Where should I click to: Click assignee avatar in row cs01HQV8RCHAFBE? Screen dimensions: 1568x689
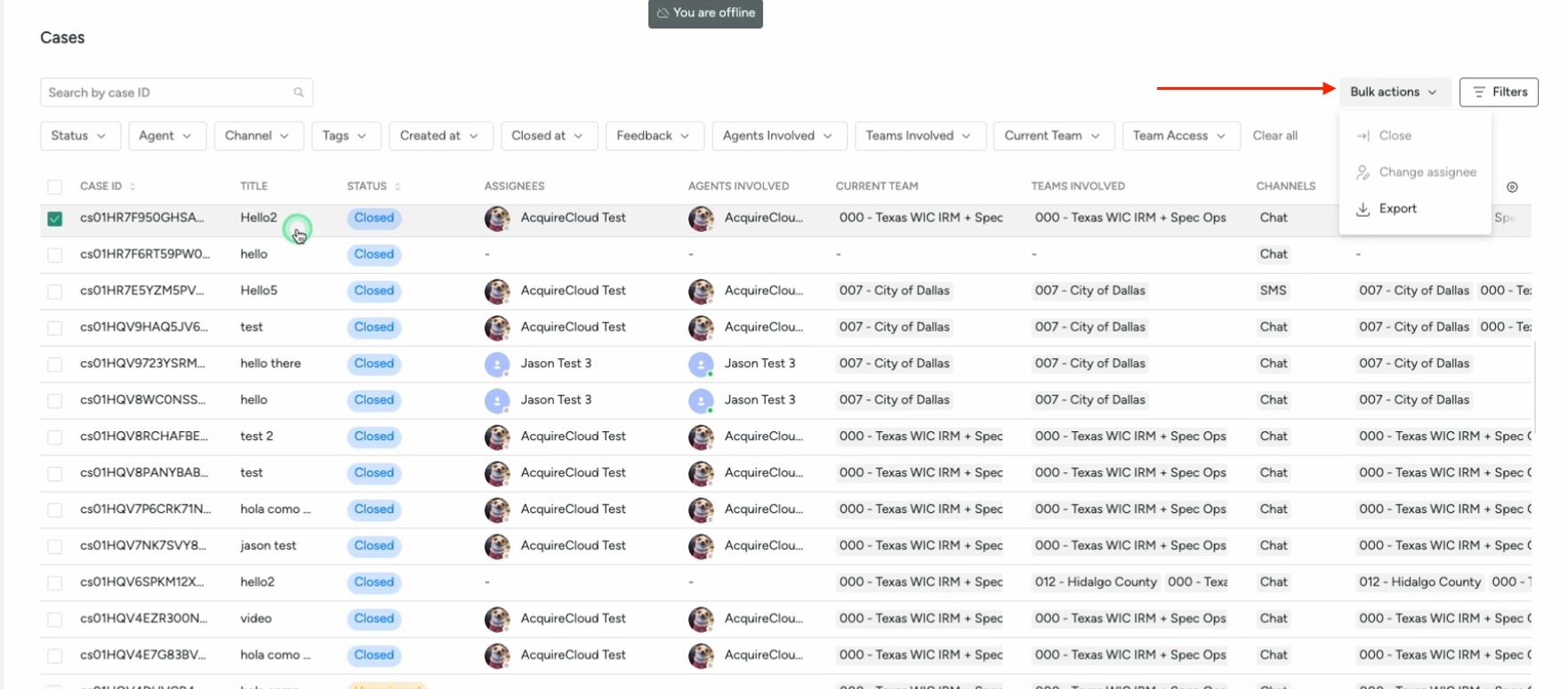[x=497, y=437]
